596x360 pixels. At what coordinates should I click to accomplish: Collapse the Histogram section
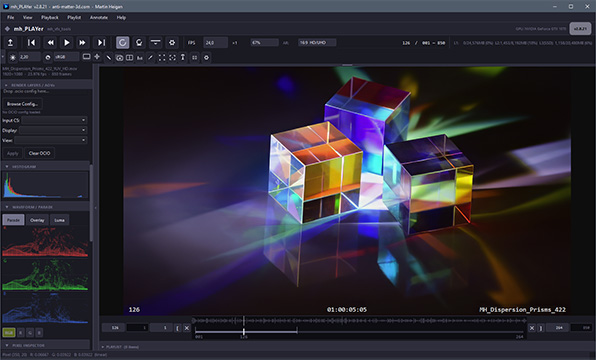coord(46,167)
